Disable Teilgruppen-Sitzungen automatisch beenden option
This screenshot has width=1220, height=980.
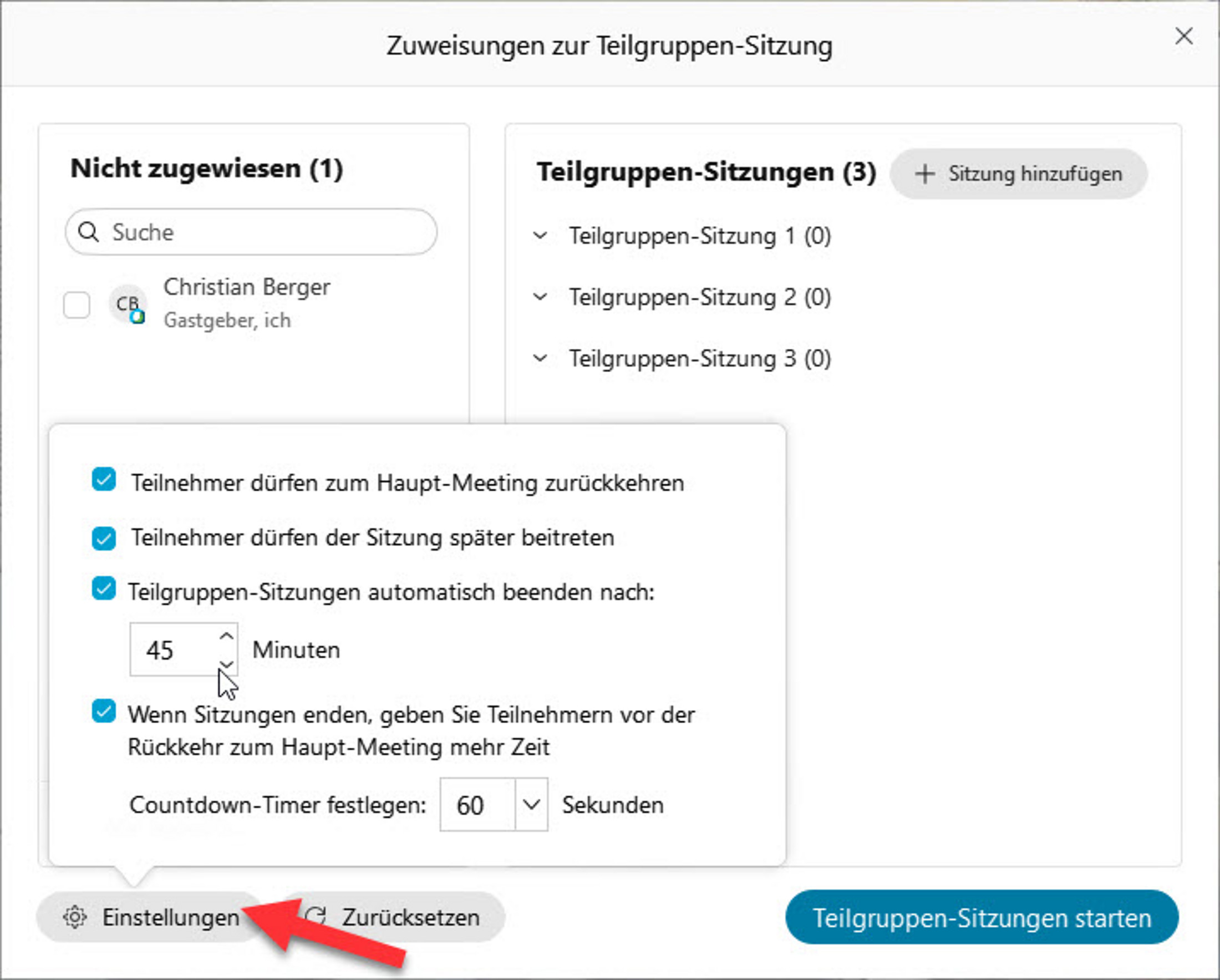104,589
